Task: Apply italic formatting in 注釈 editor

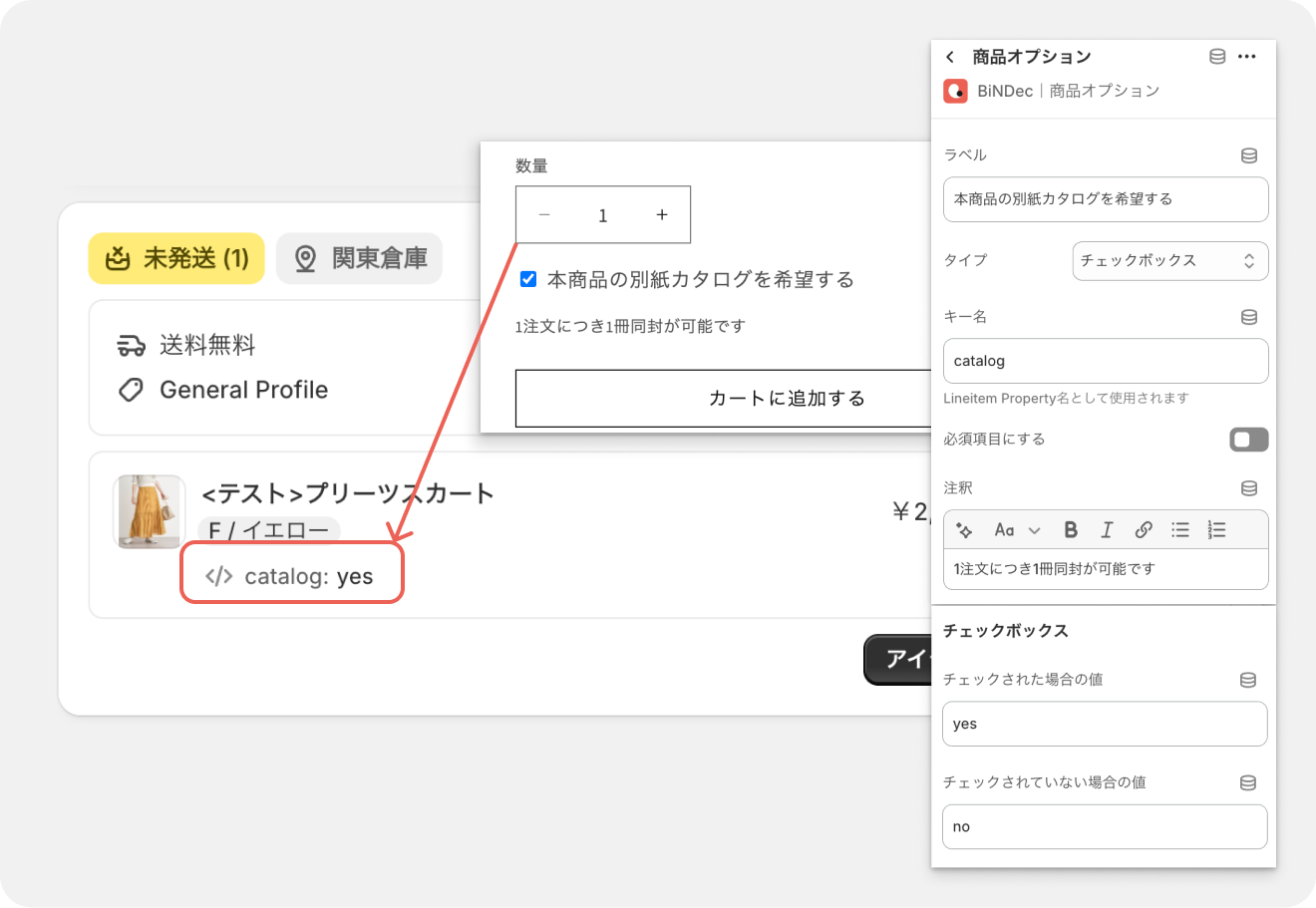Action: (1107, 530)
